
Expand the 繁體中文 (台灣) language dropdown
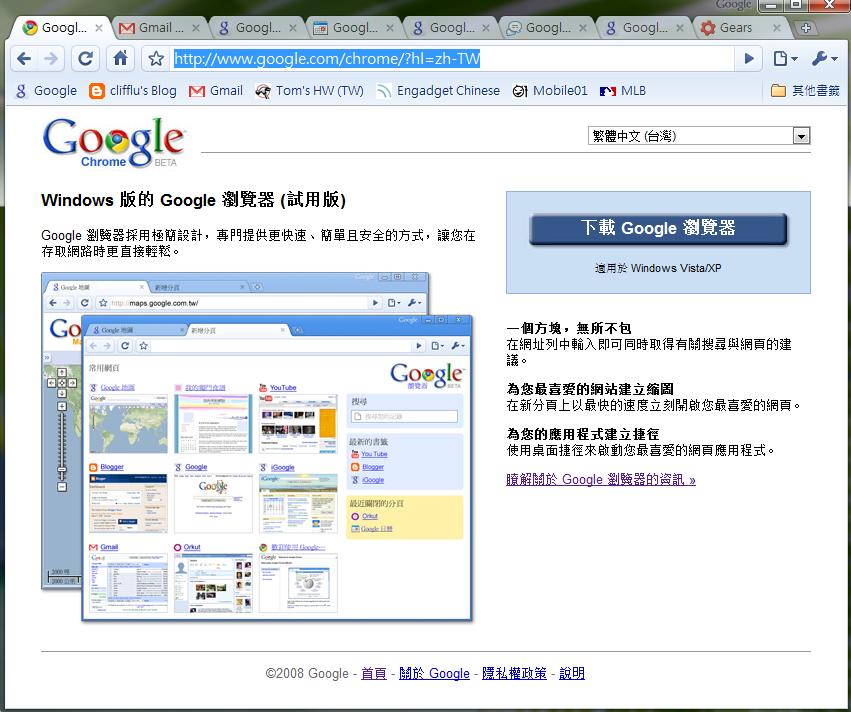(699, 136)
